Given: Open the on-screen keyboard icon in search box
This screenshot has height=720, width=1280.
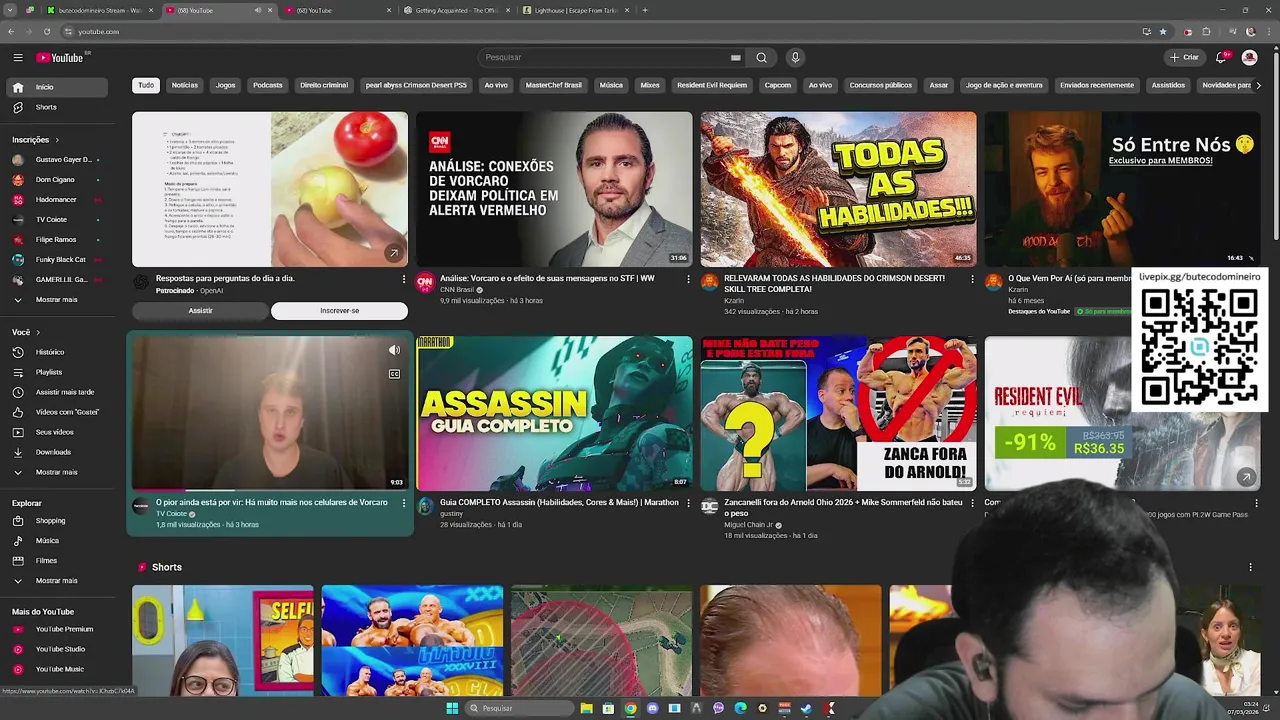Looking at the screenshot, I should point(735,57).
